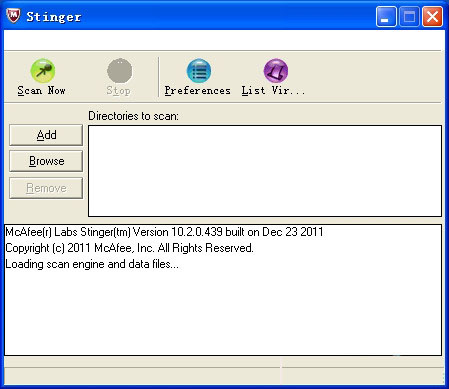Select the 'Copyright (c) 2011 McAfee' log line
Image resolution: width=449 pixels, height=389 pixels.
point(129,248)
